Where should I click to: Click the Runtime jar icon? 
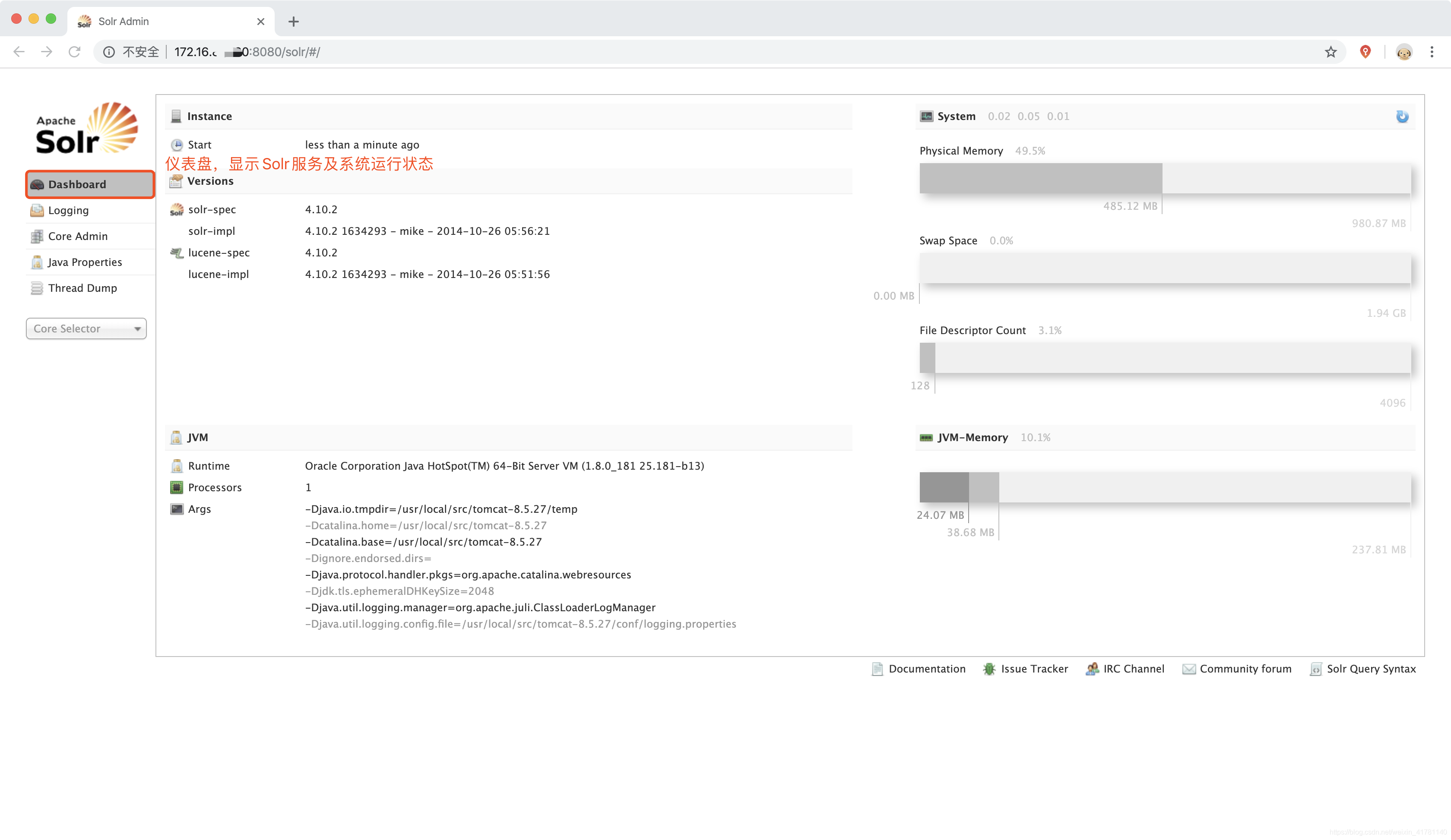coord(177,466)
